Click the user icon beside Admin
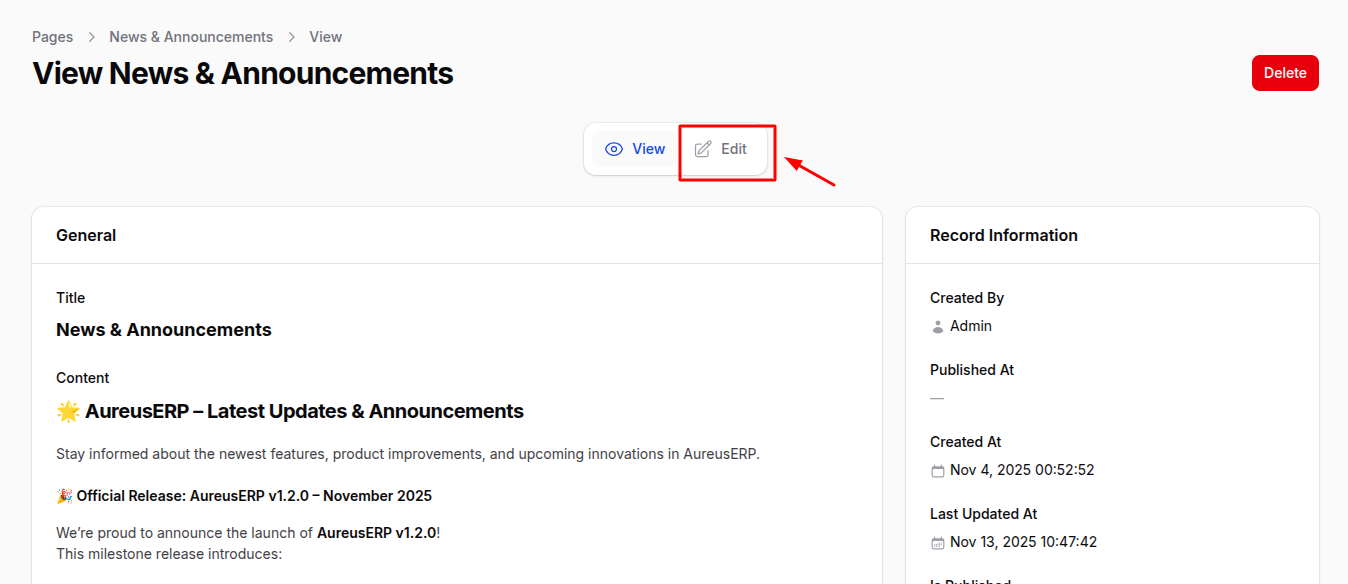The width and height of the screenshot is (1348, 584). point(937,326)
